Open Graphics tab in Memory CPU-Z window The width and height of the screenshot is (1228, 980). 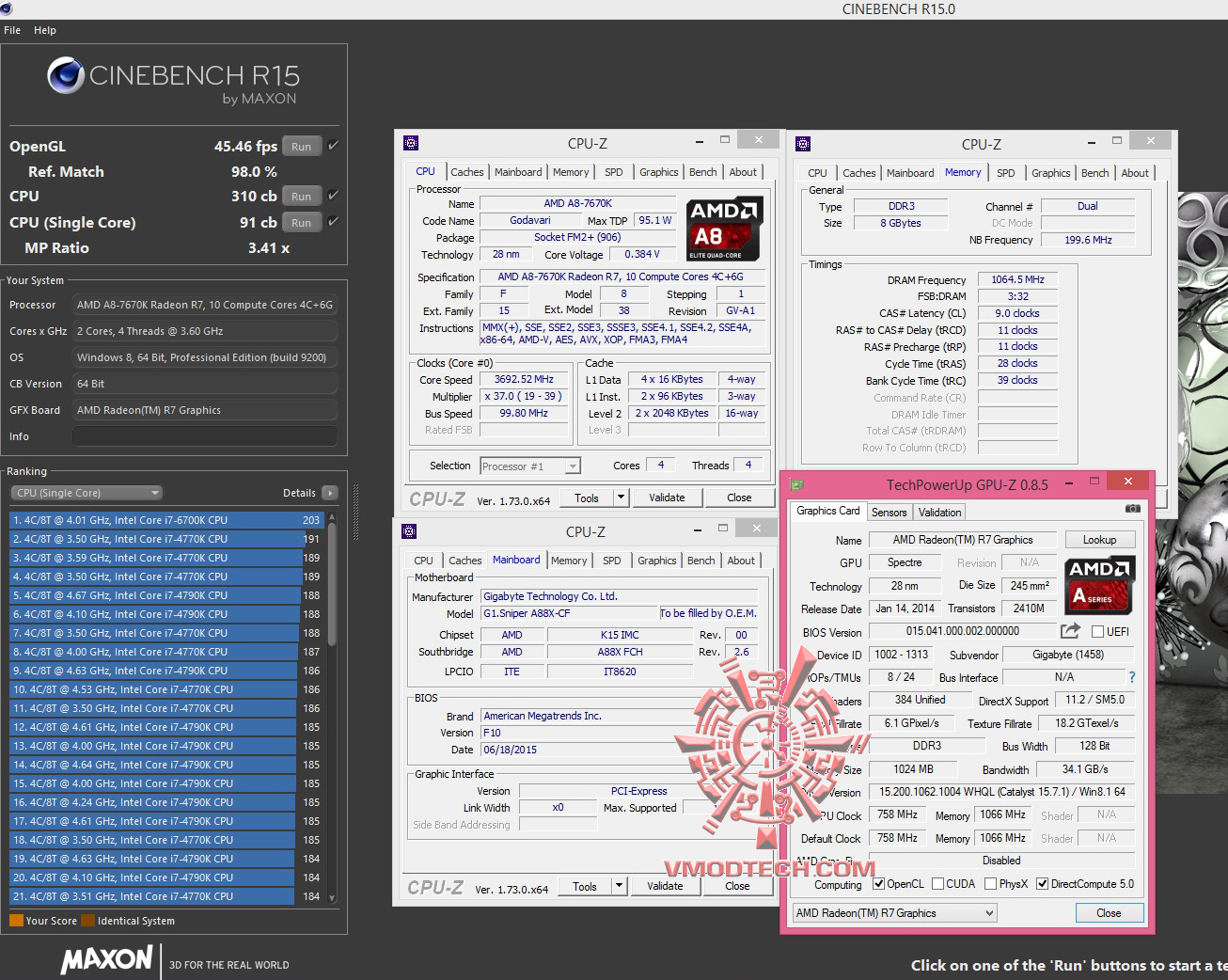1050,173
